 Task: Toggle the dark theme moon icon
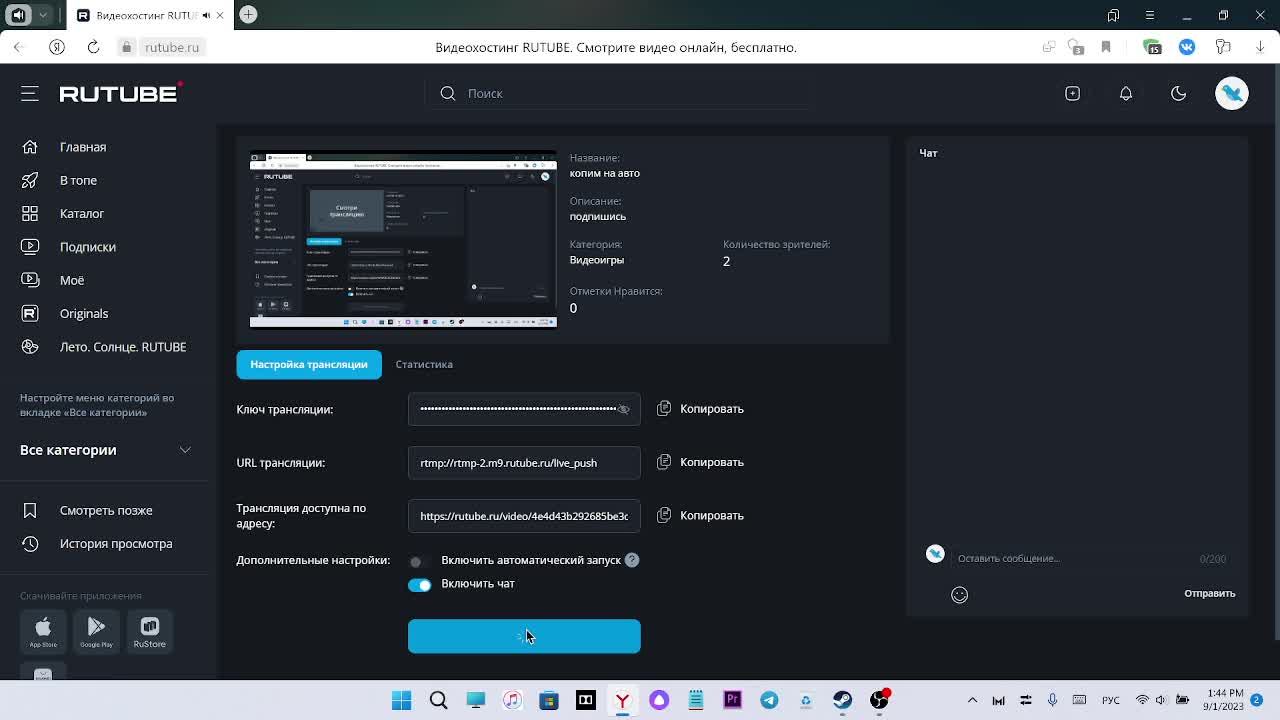pos(1178,93)
